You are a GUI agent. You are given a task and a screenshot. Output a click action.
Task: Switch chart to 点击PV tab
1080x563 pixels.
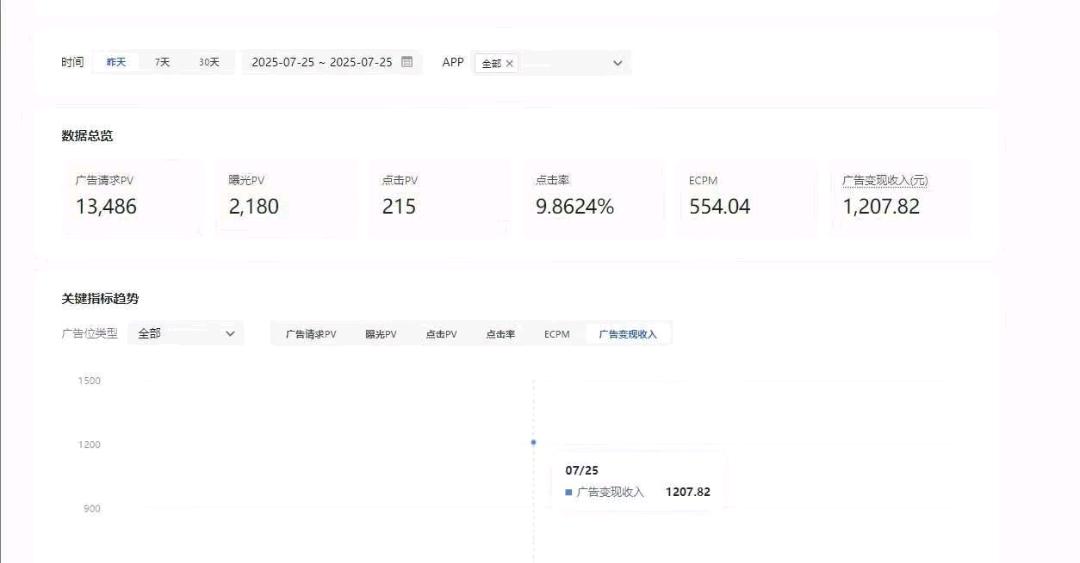[x=441, y=334]
